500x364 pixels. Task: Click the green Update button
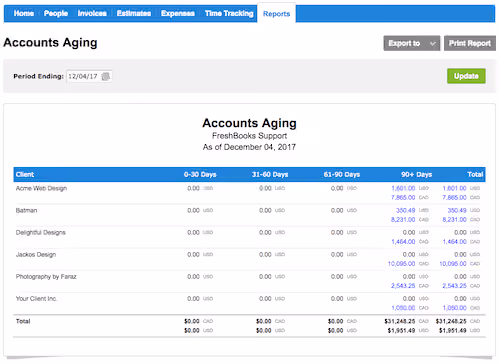466,76
